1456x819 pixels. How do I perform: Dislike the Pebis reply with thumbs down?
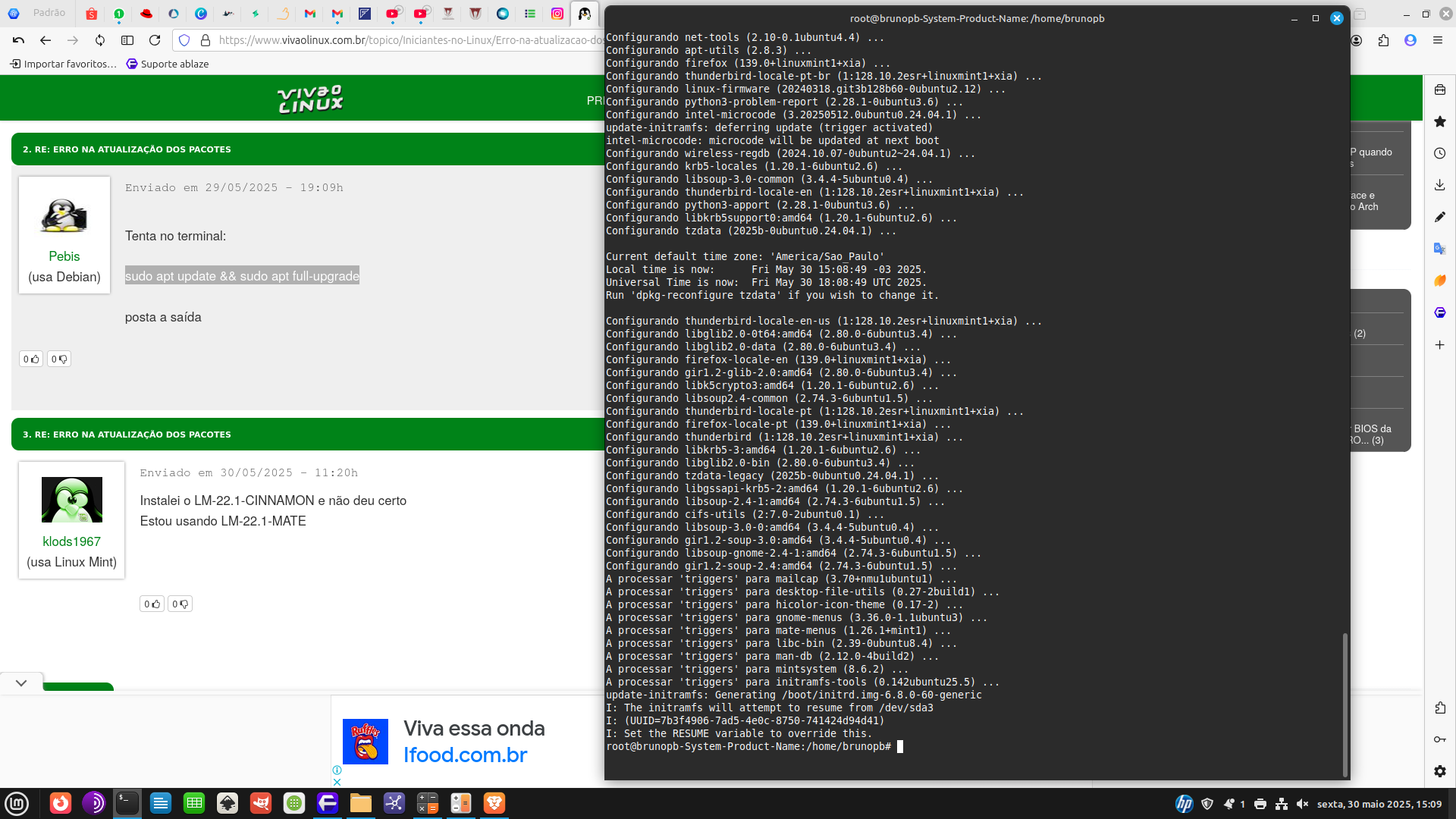tap(59, 359)
